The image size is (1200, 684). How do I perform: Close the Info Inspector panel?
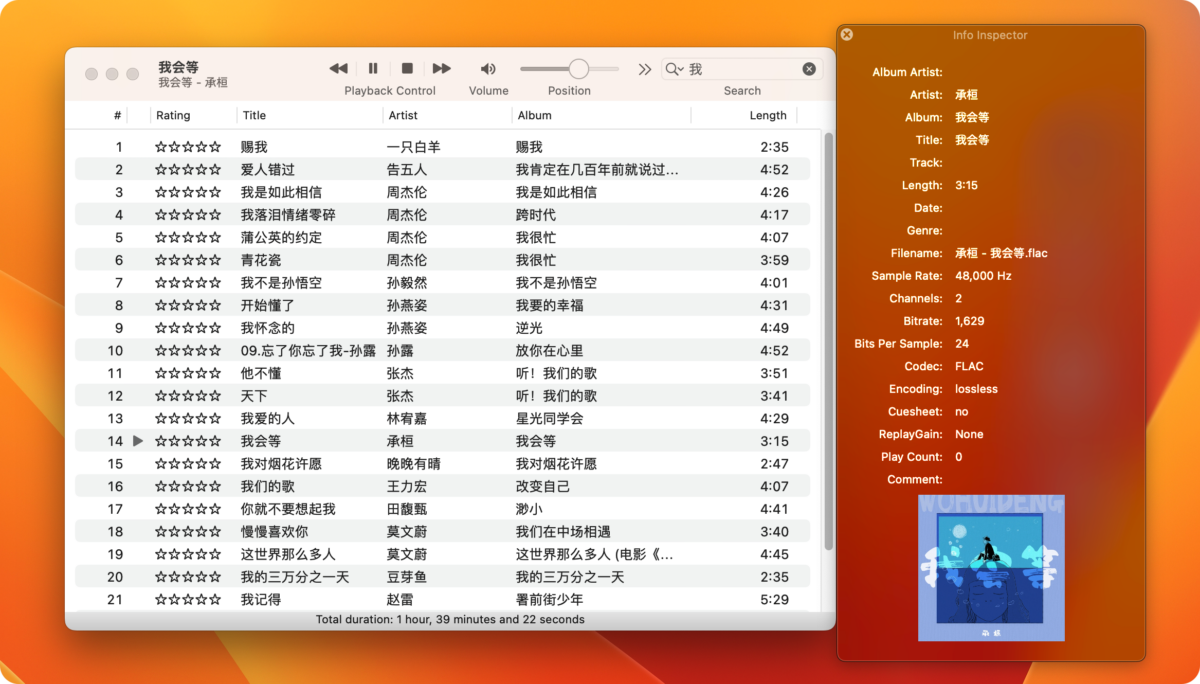[x=847, y=35]
